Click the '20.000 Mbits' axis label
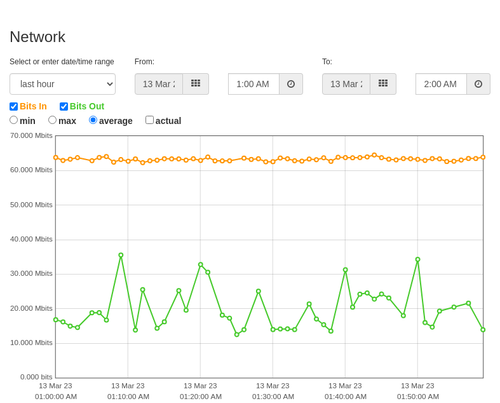The image size is (500, 403). (x=31, y=308)
